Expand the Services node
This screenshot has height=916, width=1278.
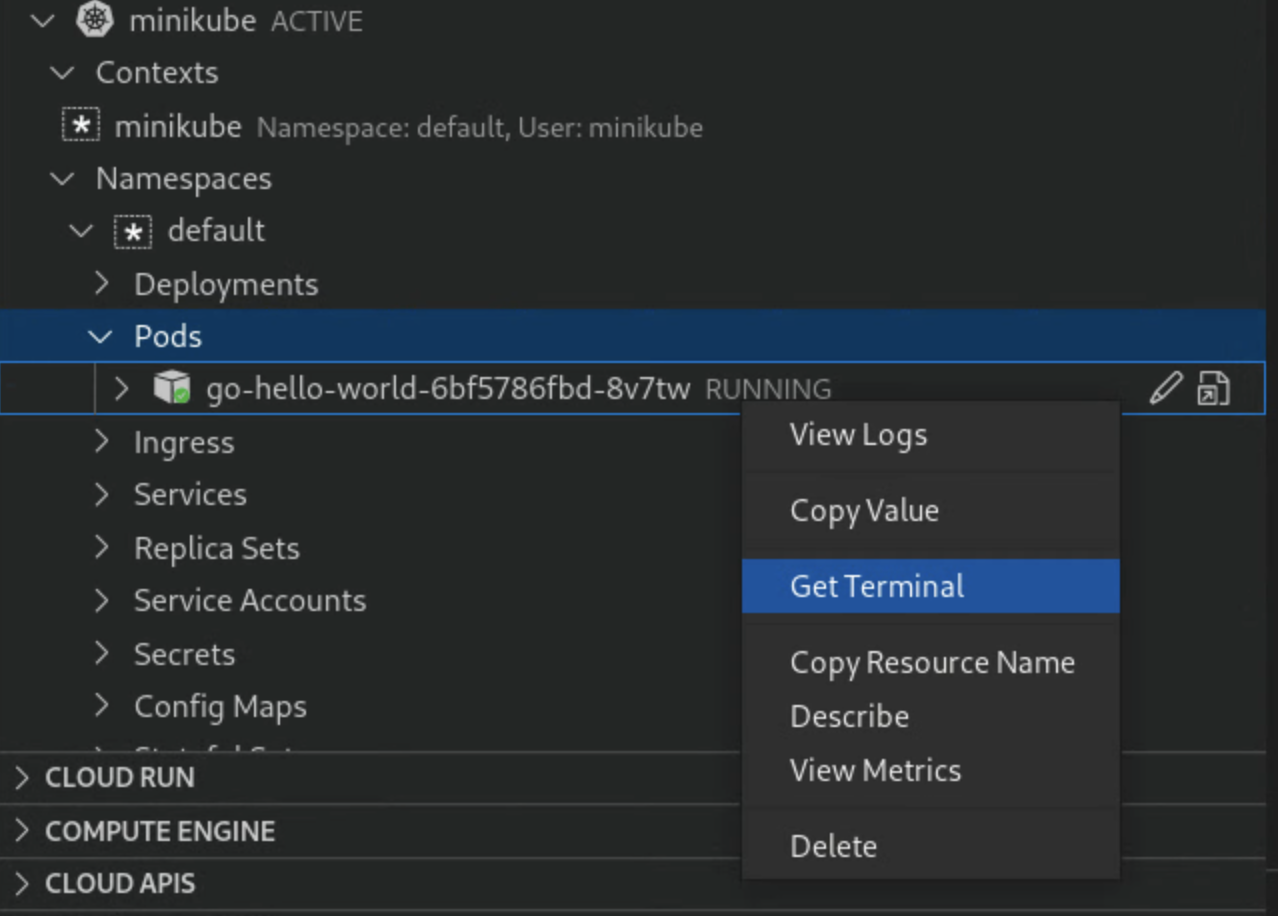coord(102,494)
